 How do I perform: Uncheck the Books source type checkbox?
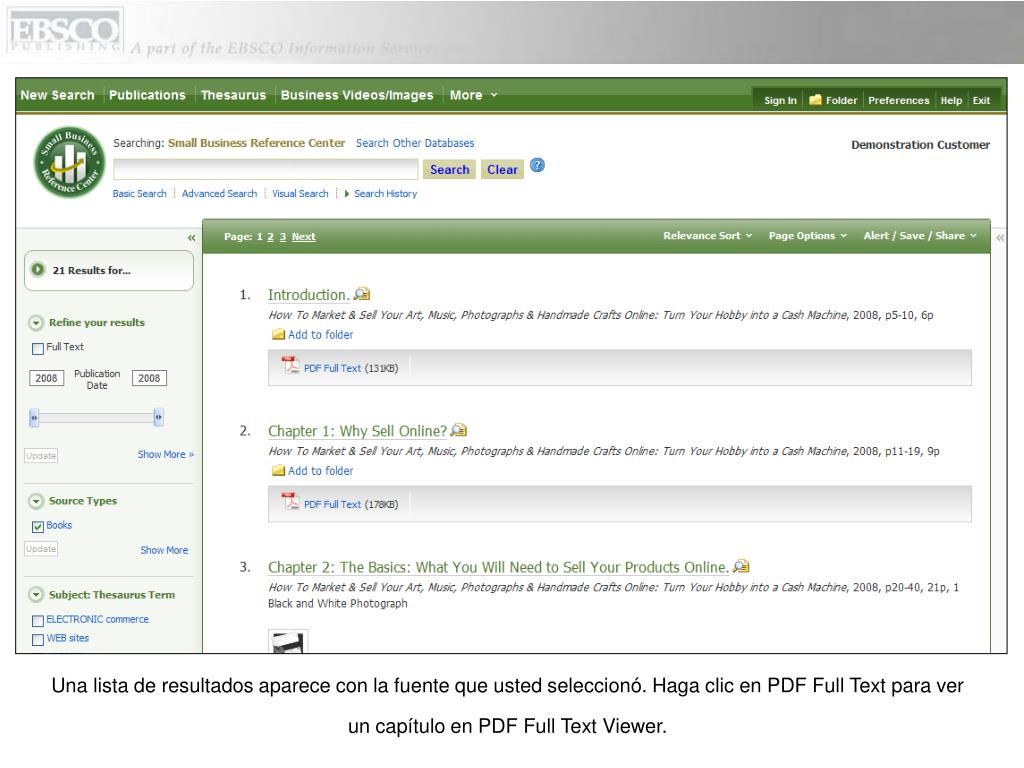[38, 526]
